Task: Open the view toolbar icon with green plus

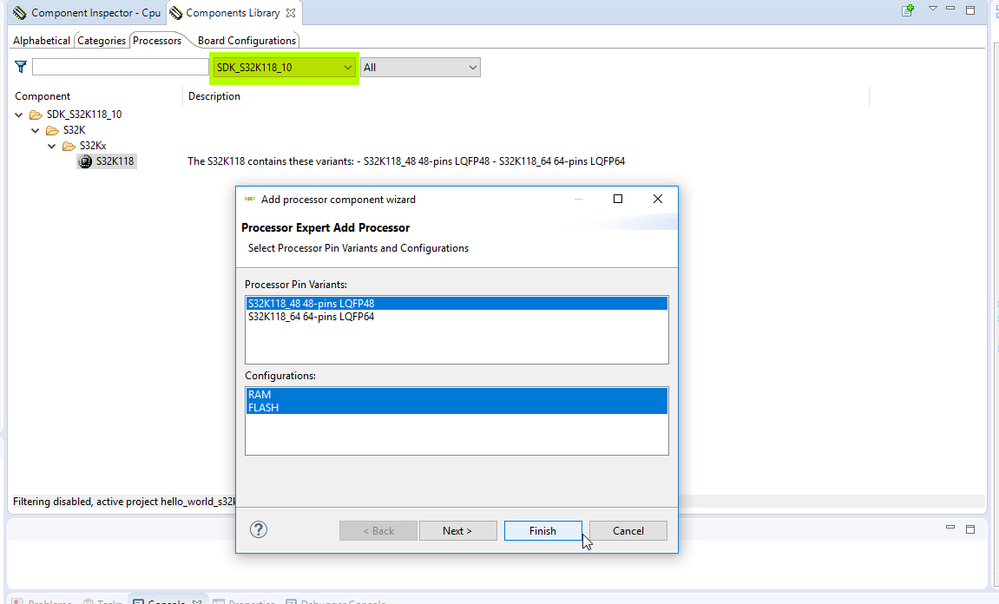Action: (907, 10)
